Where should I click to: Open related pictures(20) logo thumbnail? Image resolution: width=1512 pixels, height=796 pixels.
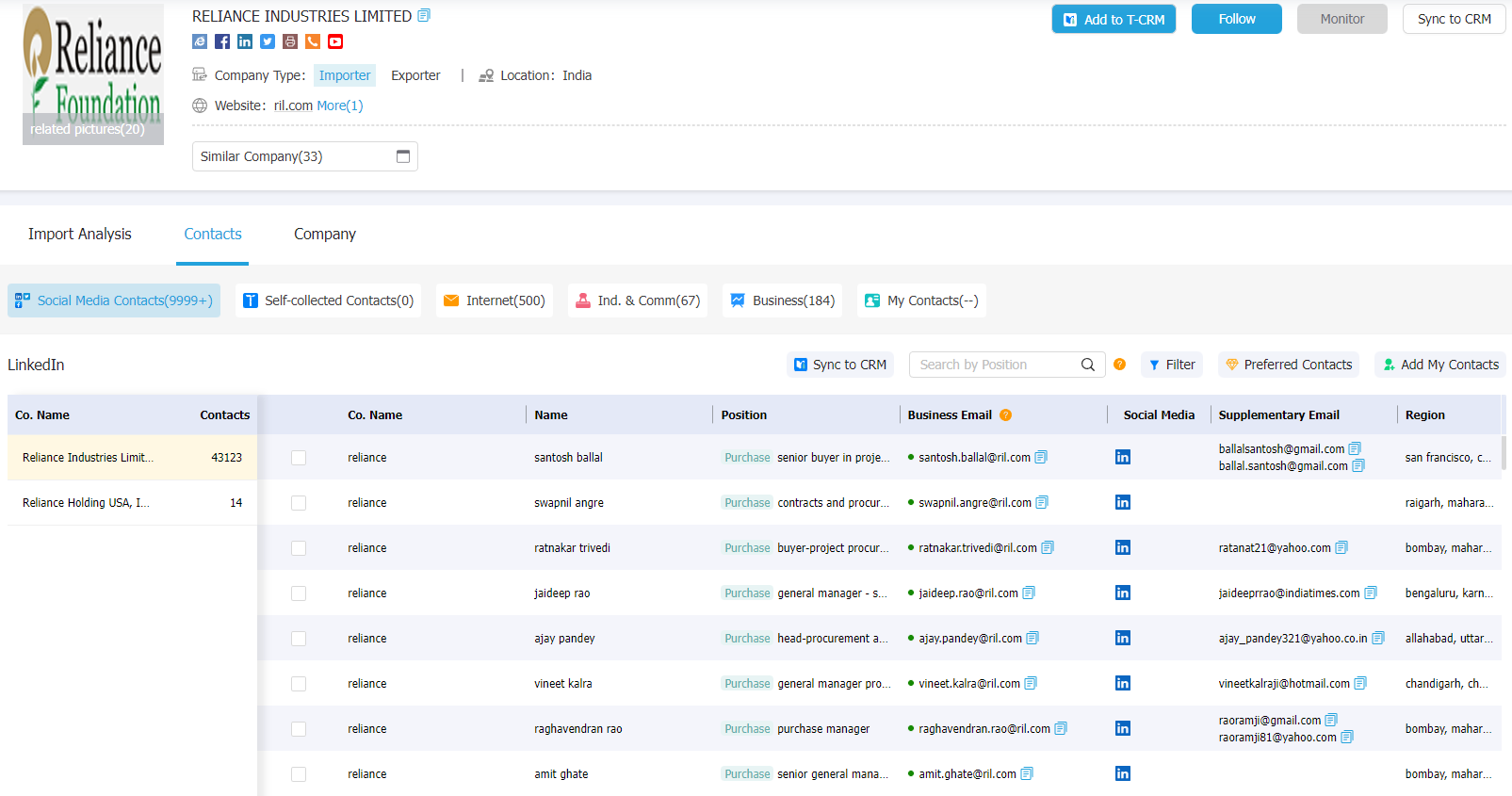click(x=93, y=74)
